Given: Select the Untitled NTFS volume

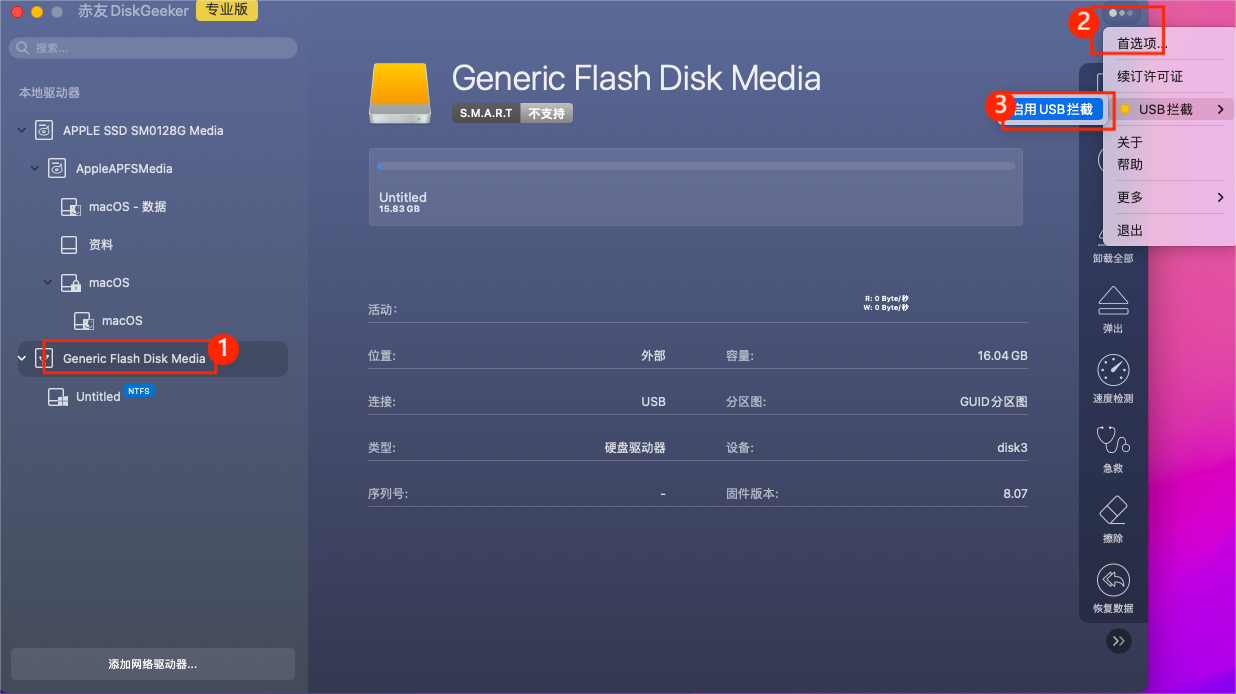Looking at the screenshot, I should click(x=99, y=395).
